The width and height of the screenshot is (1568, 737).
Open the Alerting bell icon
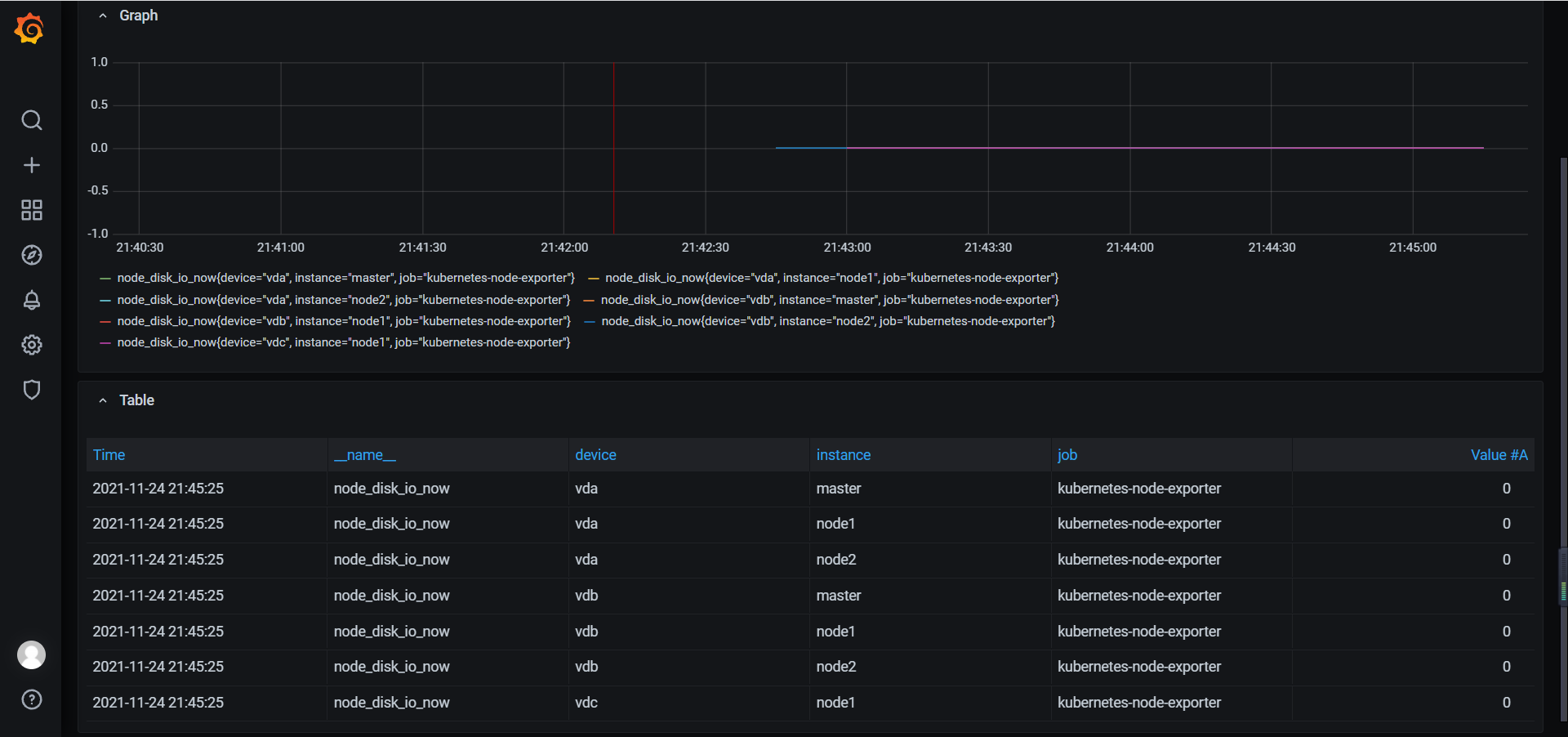click(31, 300)
